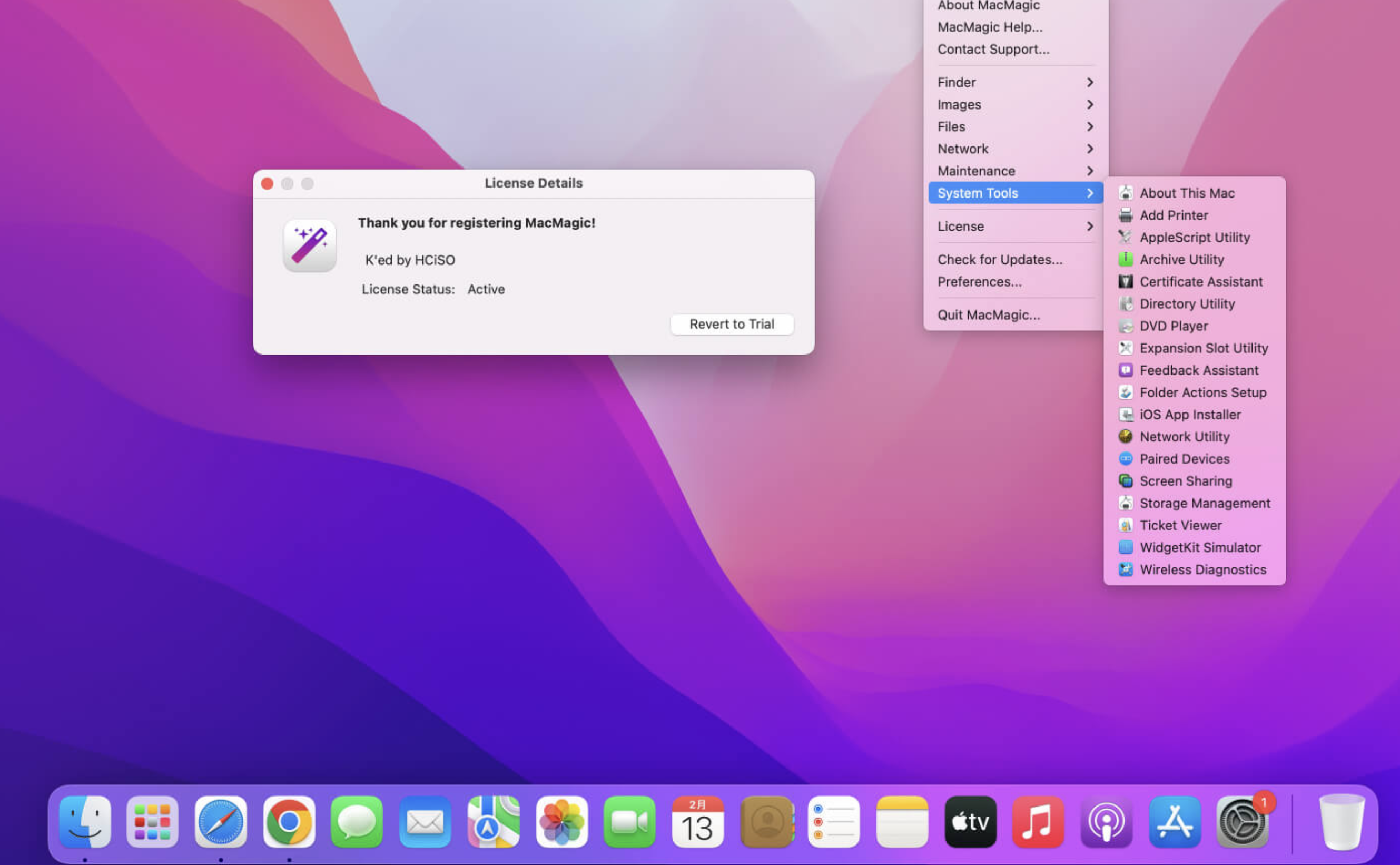Open Apple Music from the Dock
The image size is (1400, 865).
click(x=1039, y=822)
